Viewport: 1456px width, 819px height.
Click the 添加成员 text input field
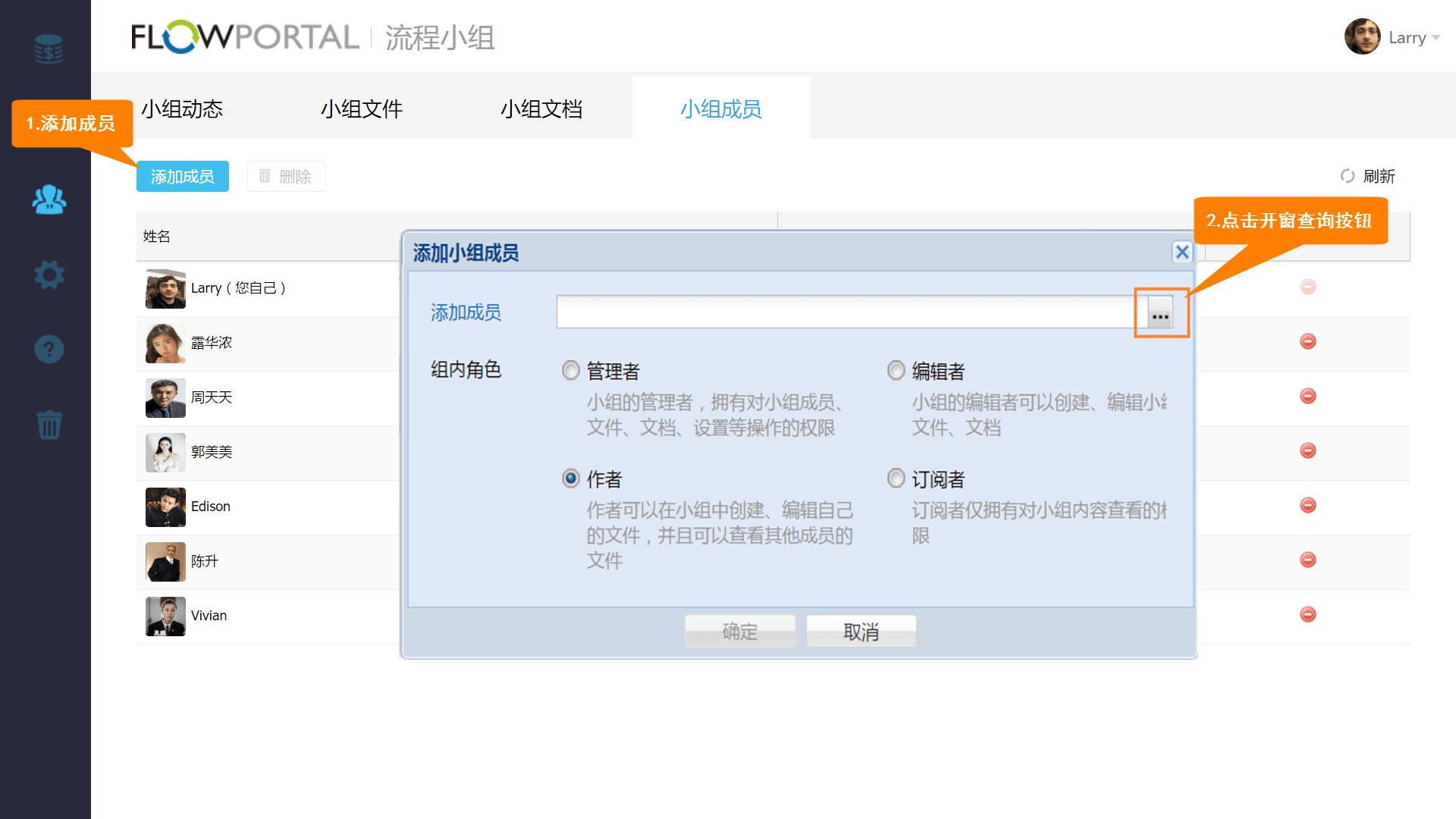(x=845, y=312)
